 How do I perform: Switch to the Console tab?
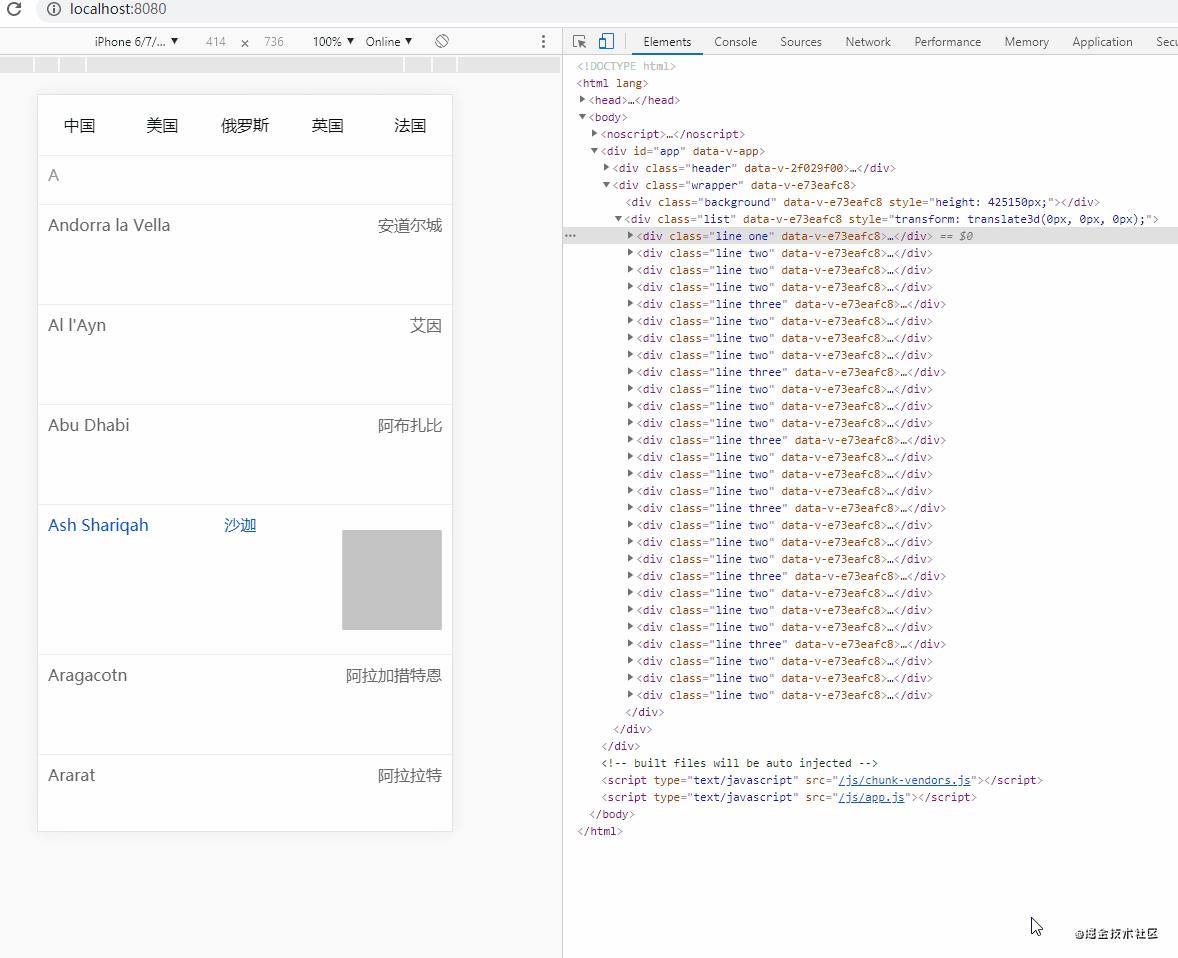(x=735, y=42)
